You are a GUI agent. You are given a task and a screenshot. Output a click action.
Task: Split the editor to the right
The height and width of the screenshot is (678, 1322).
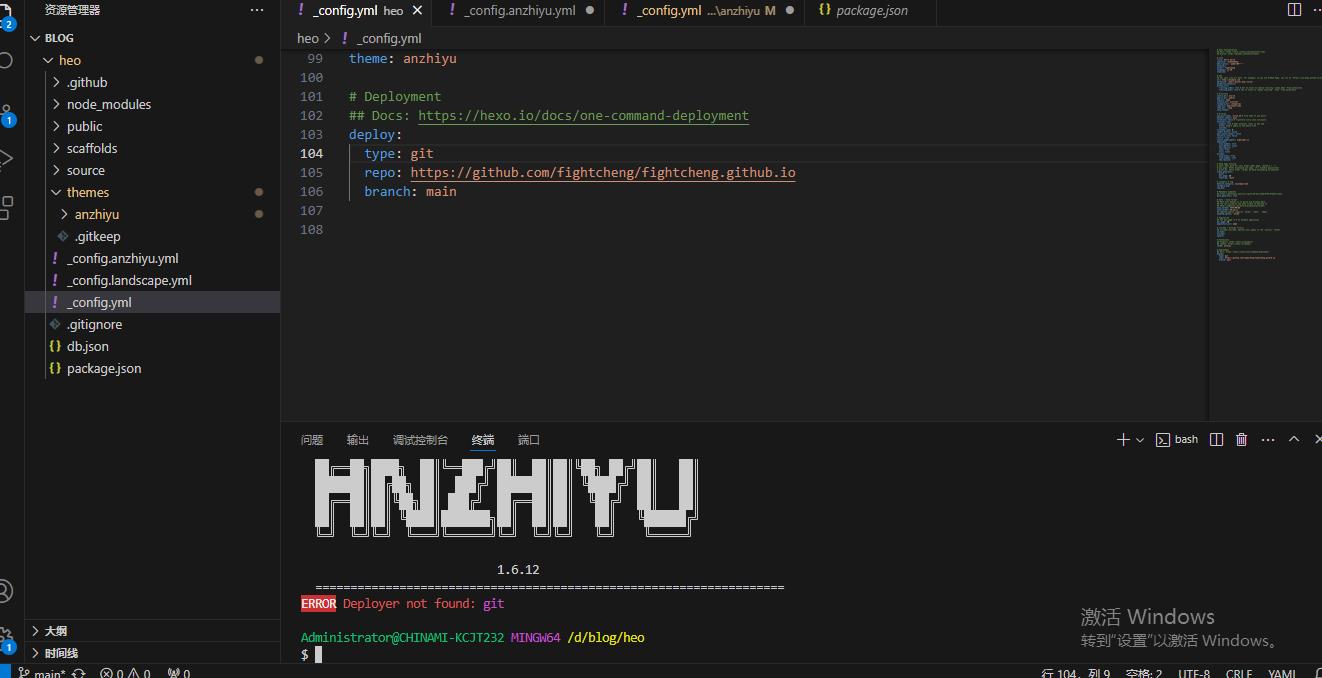point(1294,10)
